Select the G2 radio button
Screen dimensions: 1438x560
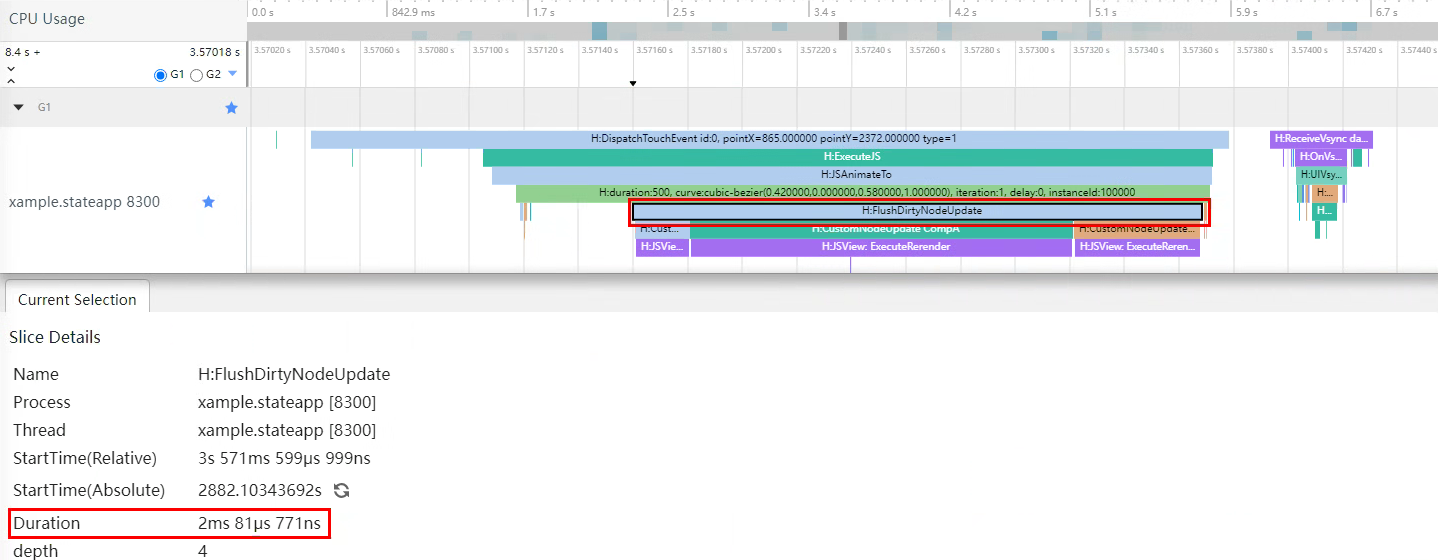coord(197,75)
